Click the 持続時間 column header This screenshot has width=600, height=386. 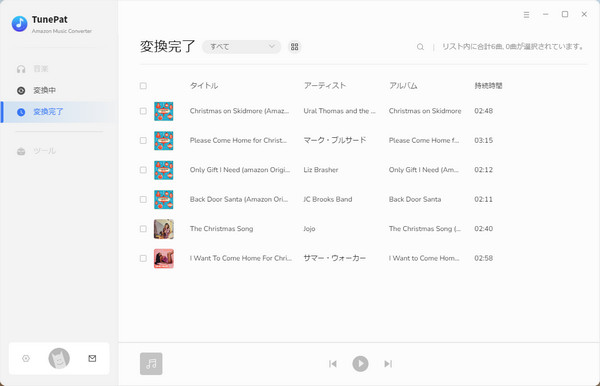pyautogui.click(x=488, y=86)
